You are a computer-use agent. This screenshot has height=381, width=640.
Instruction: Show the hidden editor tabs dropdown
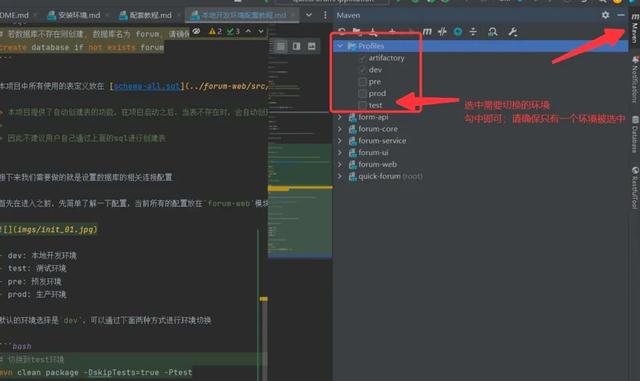point(309,15)
